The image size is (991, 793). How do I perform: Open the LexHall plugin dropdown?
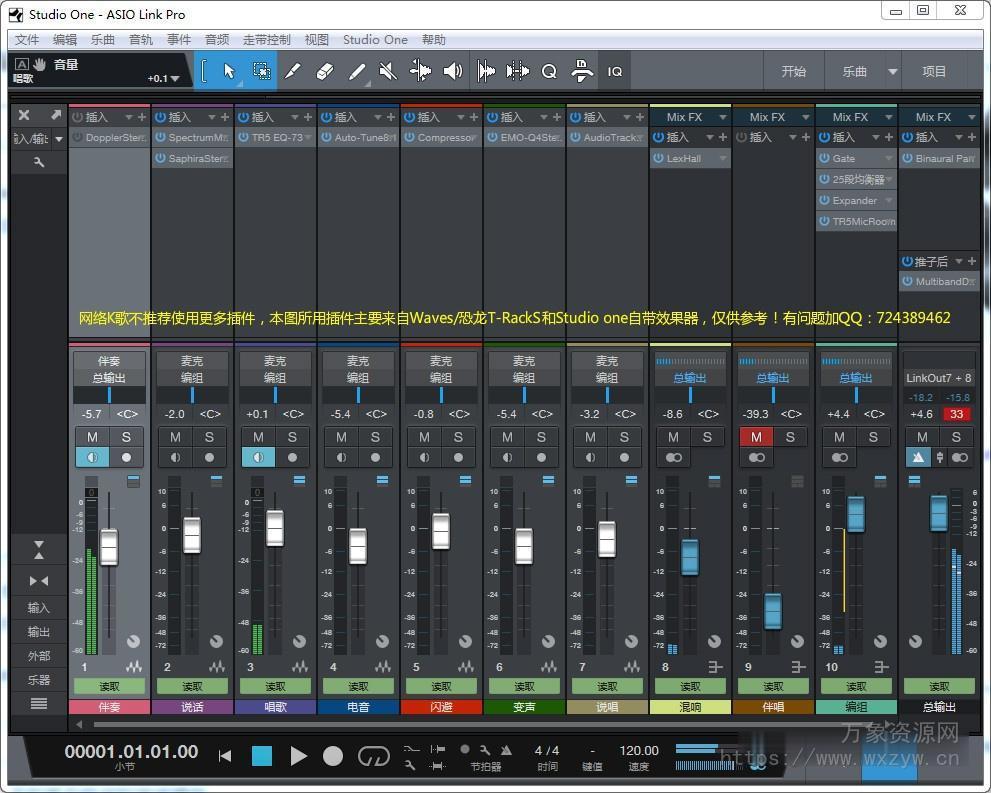[723, 159]
